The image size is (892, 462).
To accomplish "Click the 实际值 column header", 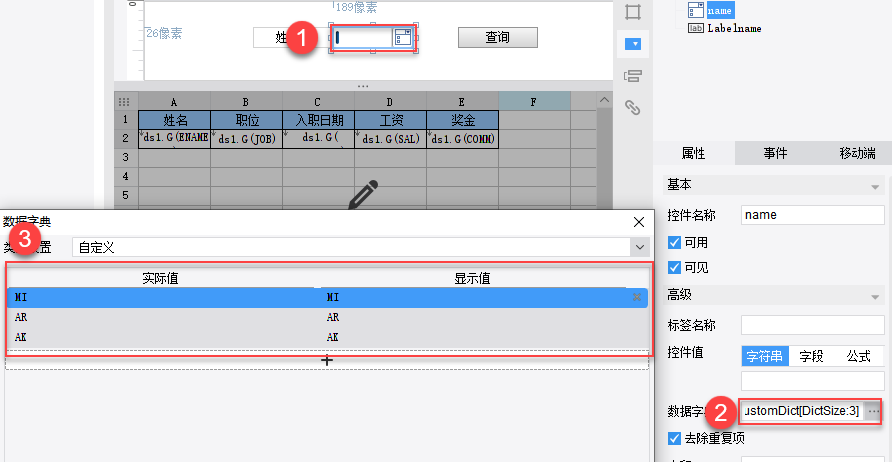I will (160, 278).
